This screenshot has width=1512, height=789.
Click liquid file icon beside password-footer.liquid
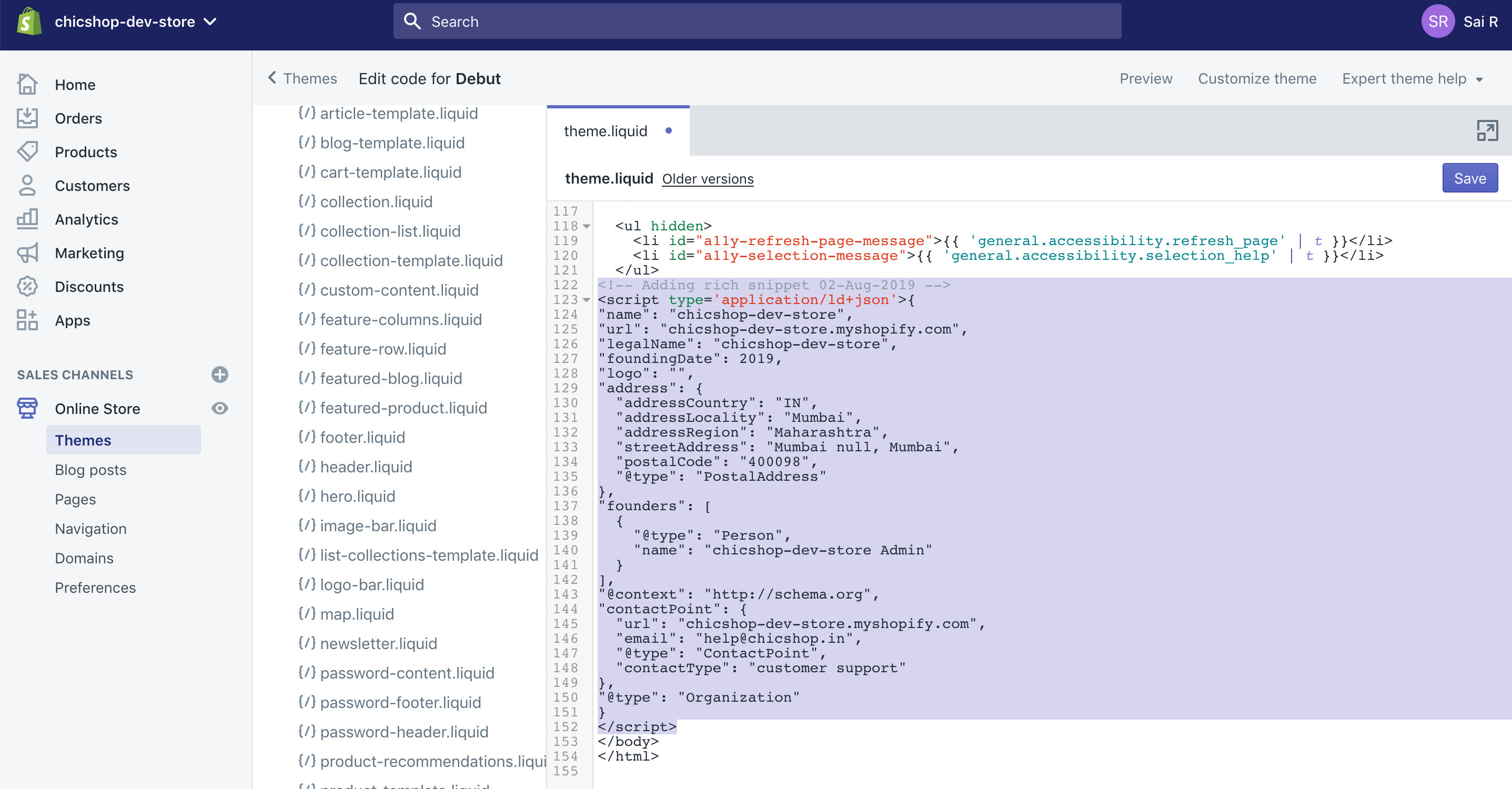coord(306,702)
